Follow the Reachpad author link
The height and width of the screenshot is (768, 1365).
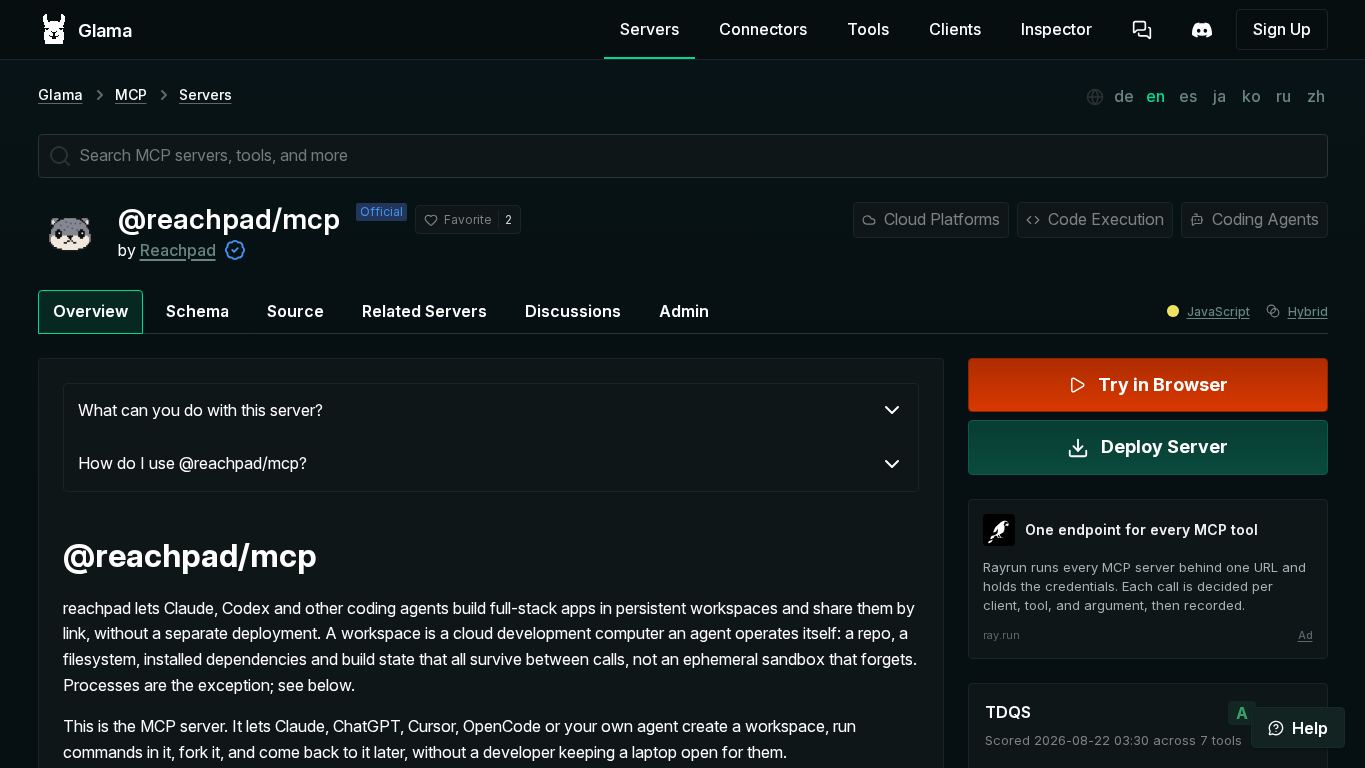click(178, 250)
